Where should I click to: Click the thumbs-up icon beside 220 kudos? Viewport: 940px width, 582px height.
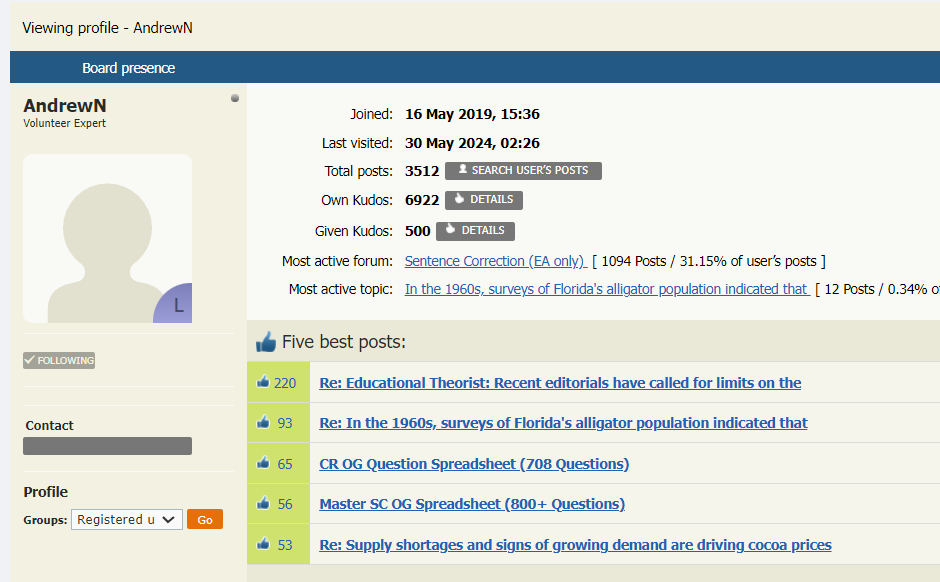pyautogui.click(x=263, y=382)
